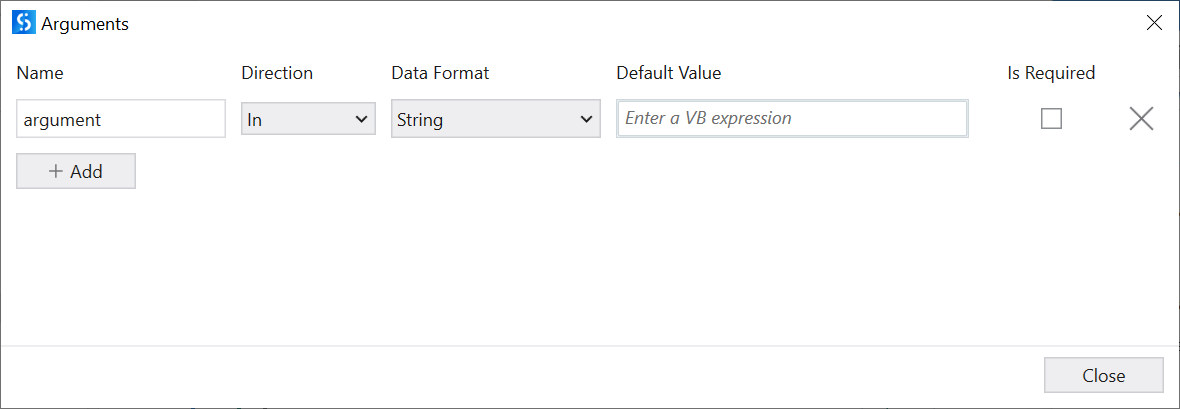The height and width of the screenshot is (409, 1180).
Task: Toggle the Is Required checkbox
Action: tap(1051, 119)
